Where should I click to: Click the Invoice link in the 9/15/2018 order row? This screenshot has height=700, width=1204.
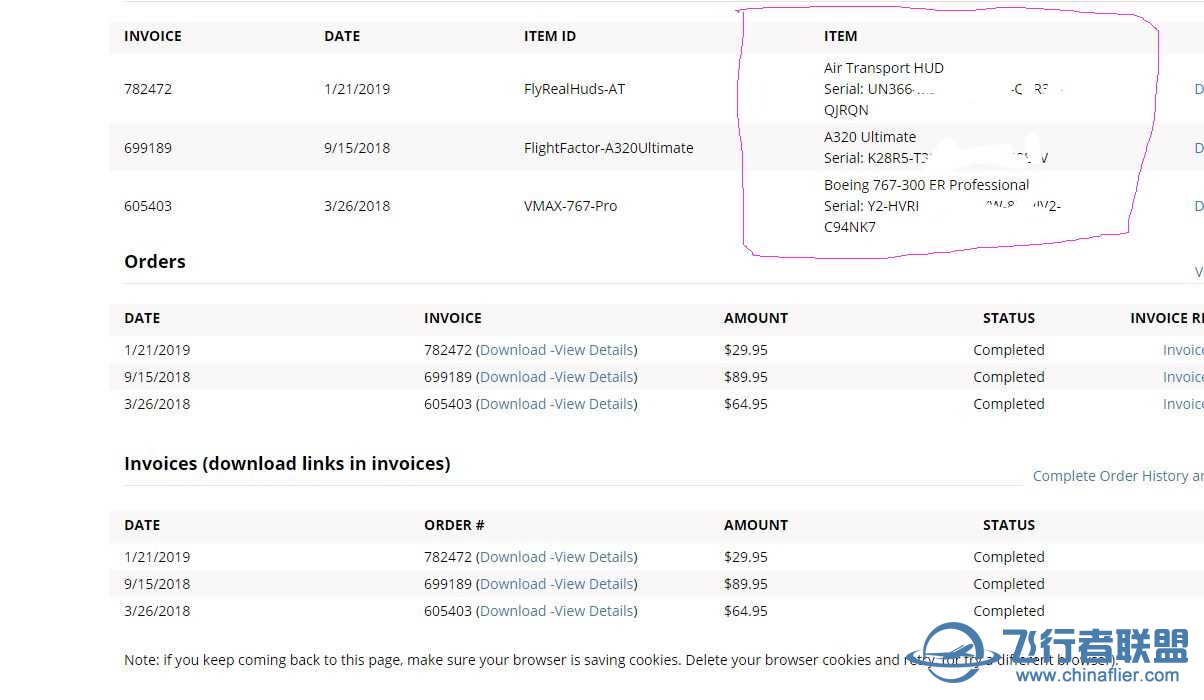point(1183,377)
